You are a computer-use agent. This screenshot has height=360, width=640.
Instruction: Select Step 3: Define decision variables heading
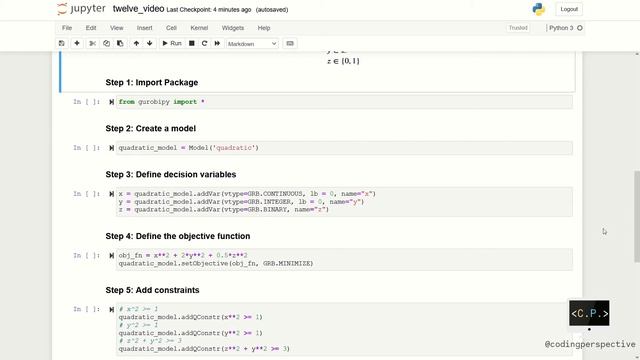tap(171, 175)
